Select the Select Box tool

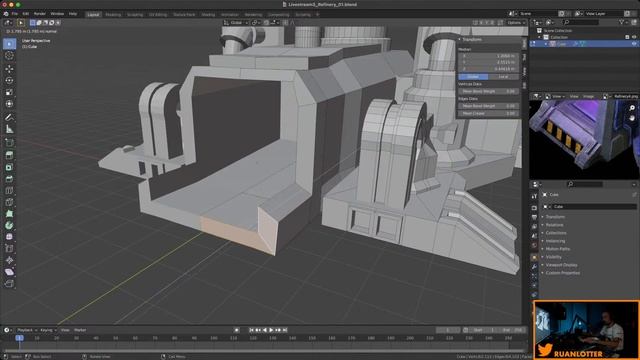tap(9, 44)
